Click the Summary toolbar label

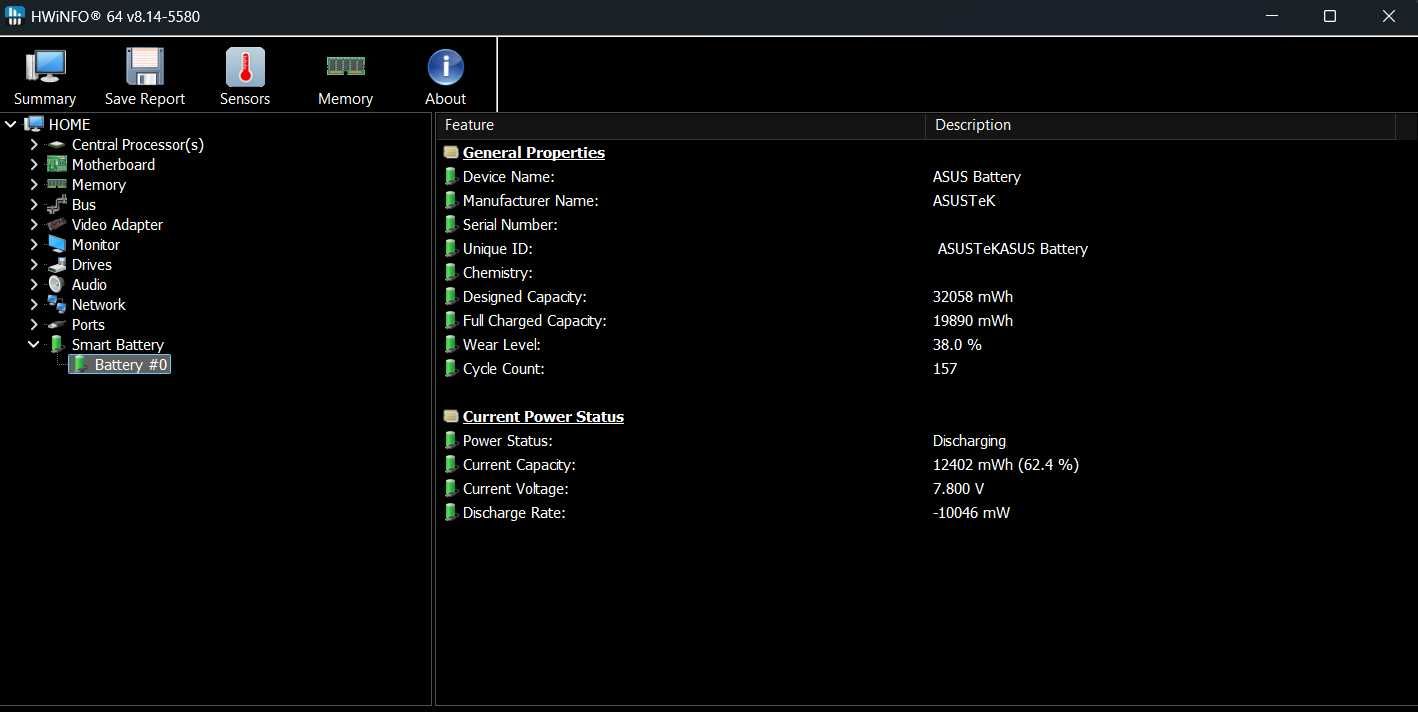click(x=45, y=98)
